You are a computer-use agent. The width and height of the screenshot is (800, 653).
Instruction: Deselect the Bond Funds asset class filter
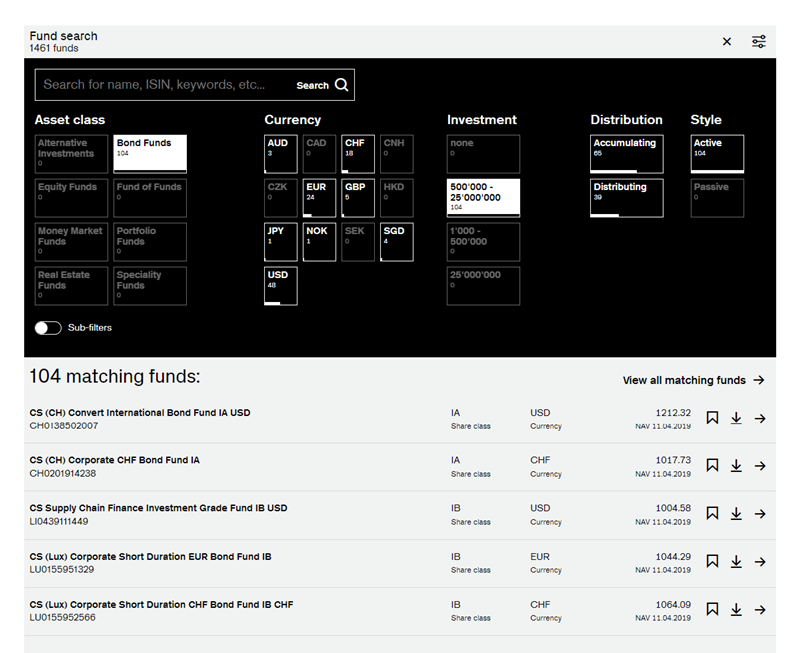tap(150, 154)
